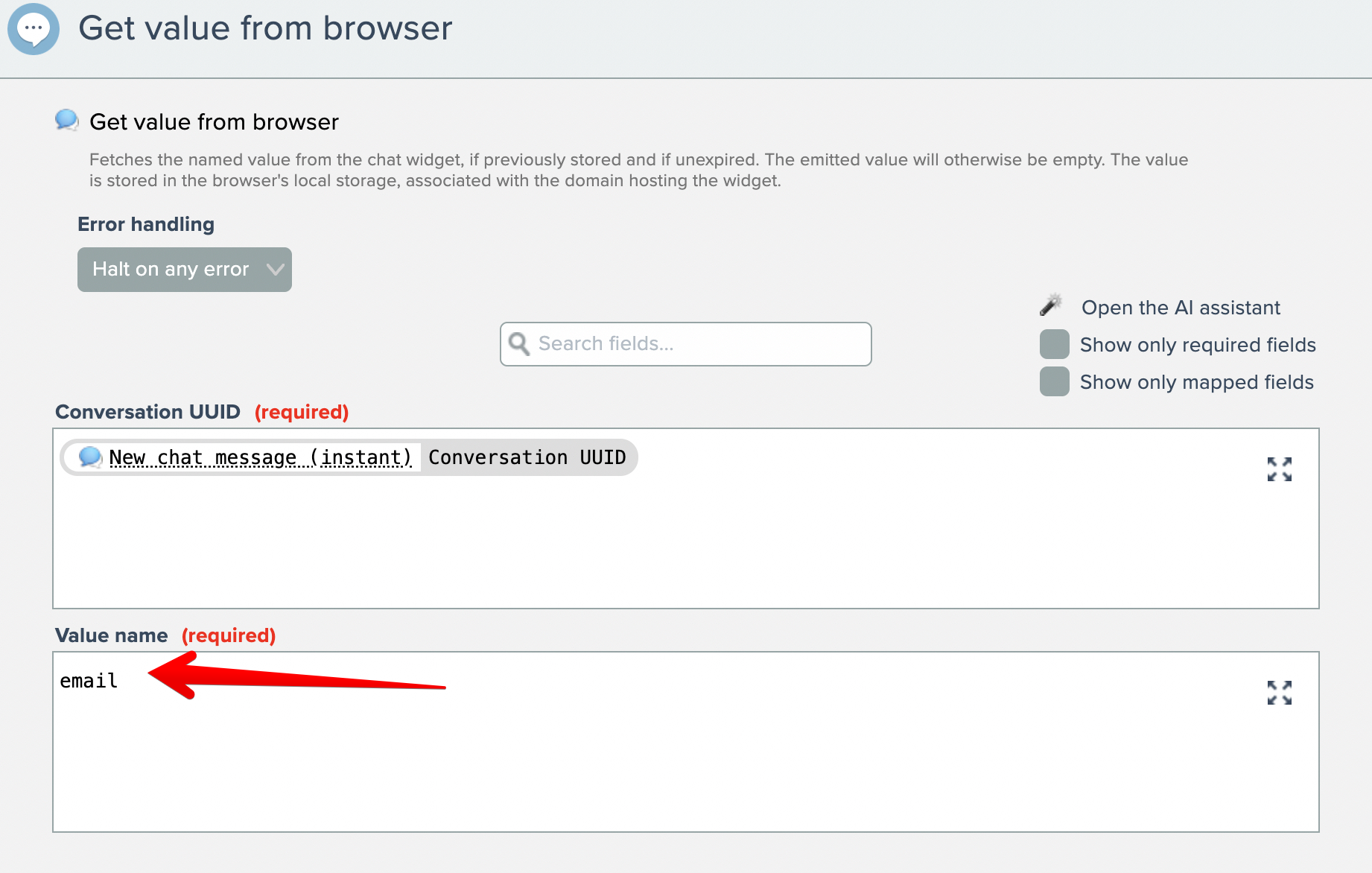Expand the Value name field to fullscreen
Viewport: 1372px width, 873px height.
(x=1279, y=693)
